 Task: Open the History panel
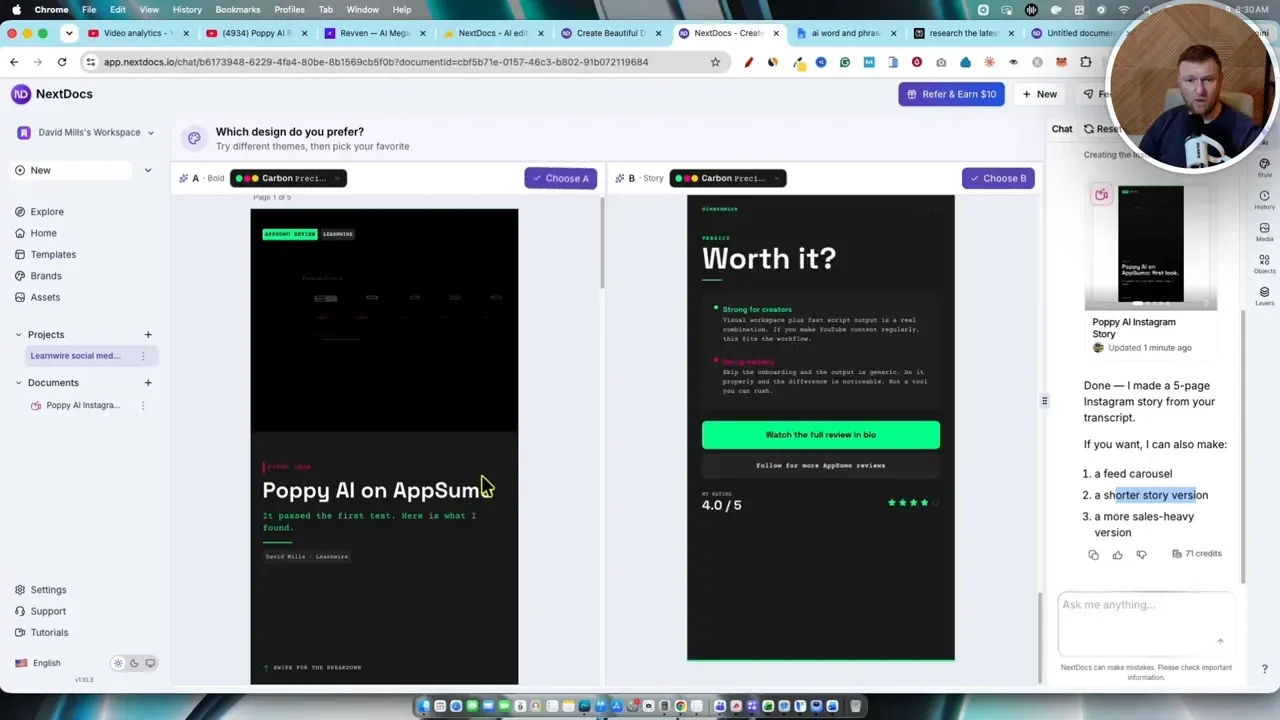1264,200
